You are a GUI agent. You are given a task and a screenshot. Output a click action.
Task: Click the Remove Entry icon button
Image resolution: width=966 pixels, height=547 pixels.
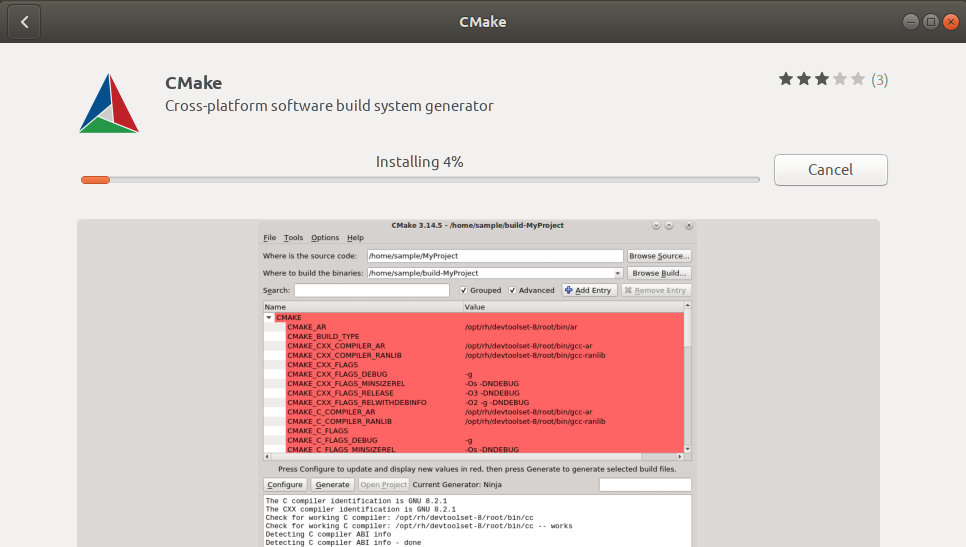pyautogui.click(x=629, y=290)
